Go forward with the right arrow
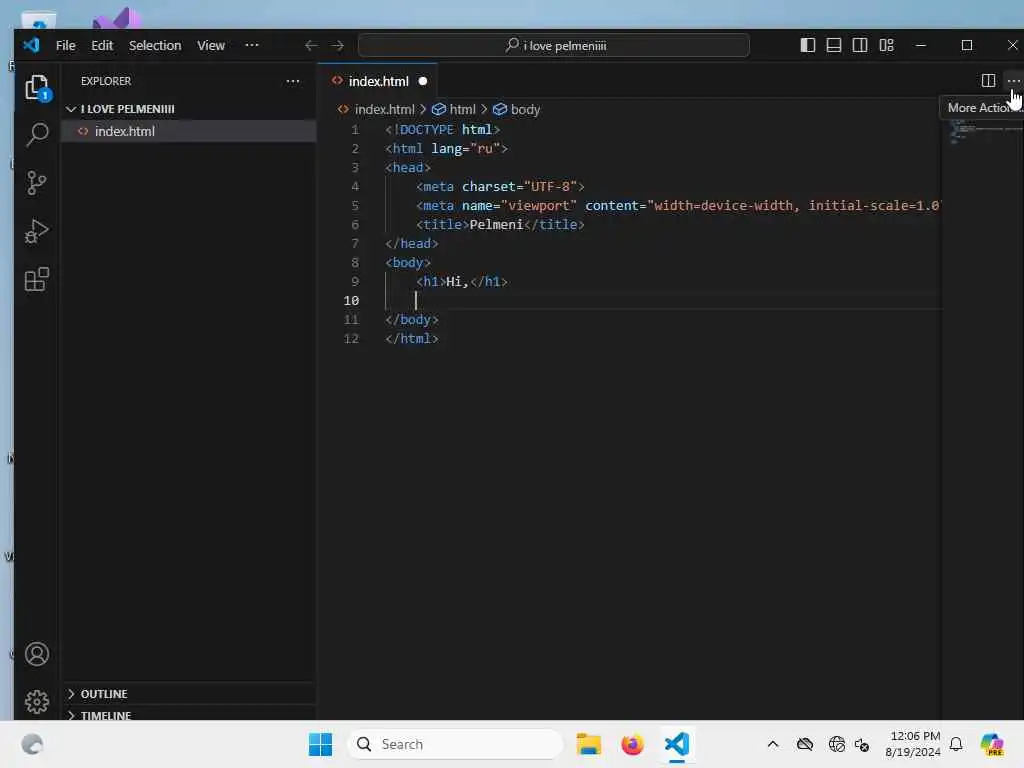The height and width of the screenshot is (768, 1024). (x=338, y=45)
